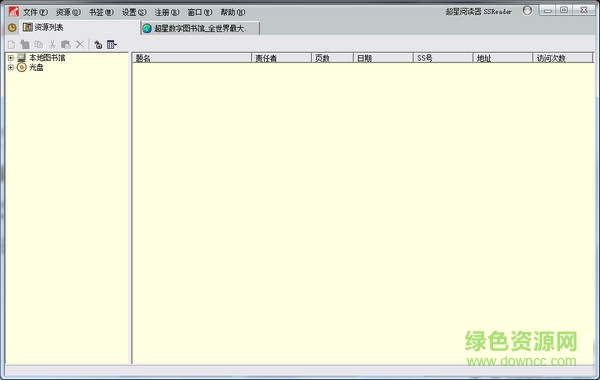This screenshot has height=380, width=600.
Task: Close the SSReader window
Action: (x=584, y=10)
